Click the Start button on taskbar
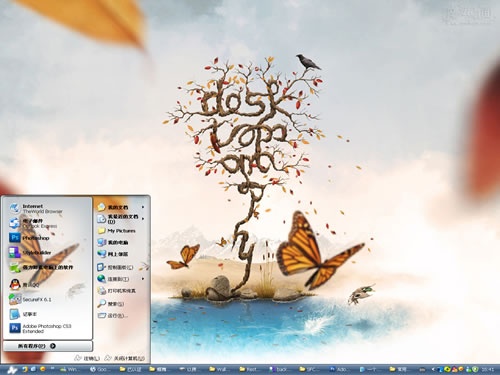The width and height of the screenshot is (500, 375). (11, 370)
